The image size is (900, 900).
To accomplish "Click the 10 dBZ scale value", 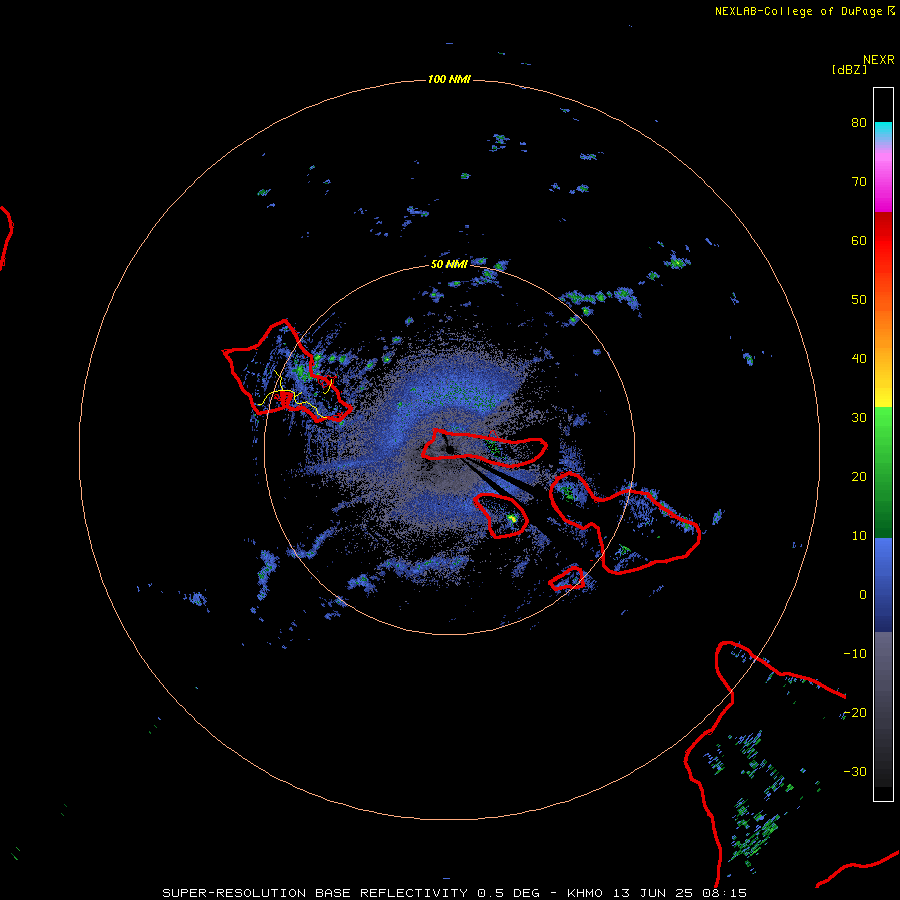I will [859, 536].
